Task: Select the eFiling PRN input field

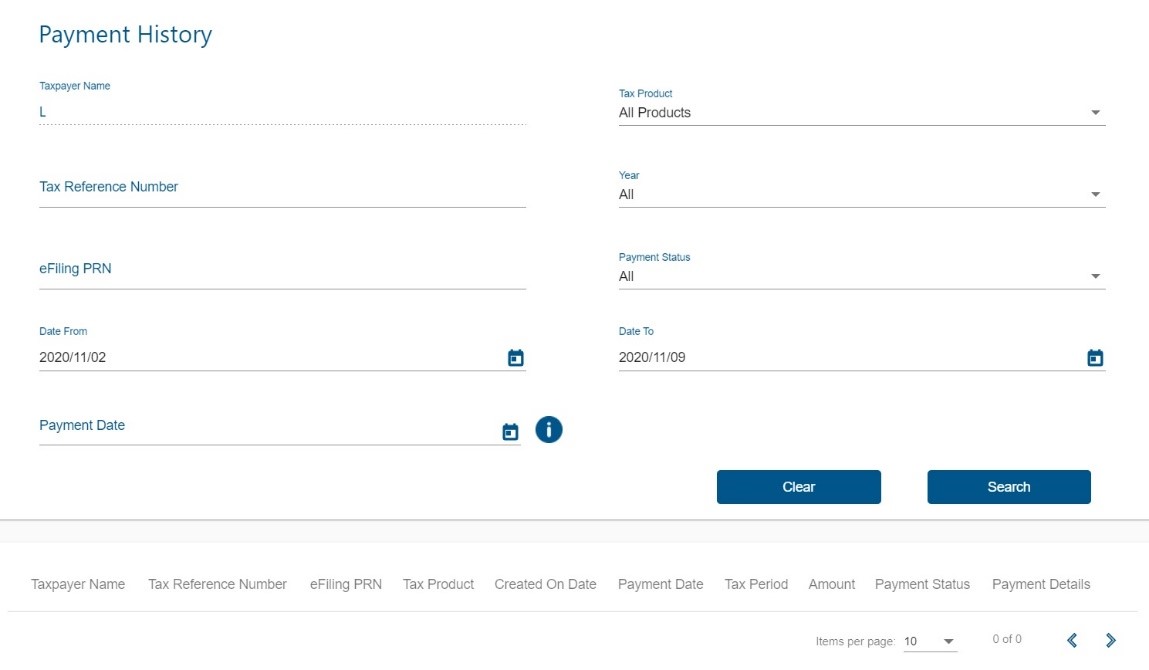Action: pyautogui.click(x=282, y=270)
